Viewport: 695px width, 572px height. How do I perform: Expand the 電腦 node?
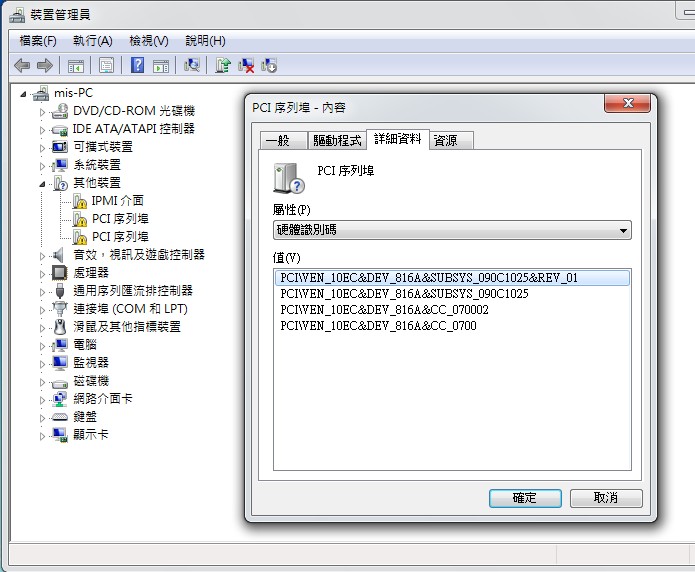(x=42, y=346)
